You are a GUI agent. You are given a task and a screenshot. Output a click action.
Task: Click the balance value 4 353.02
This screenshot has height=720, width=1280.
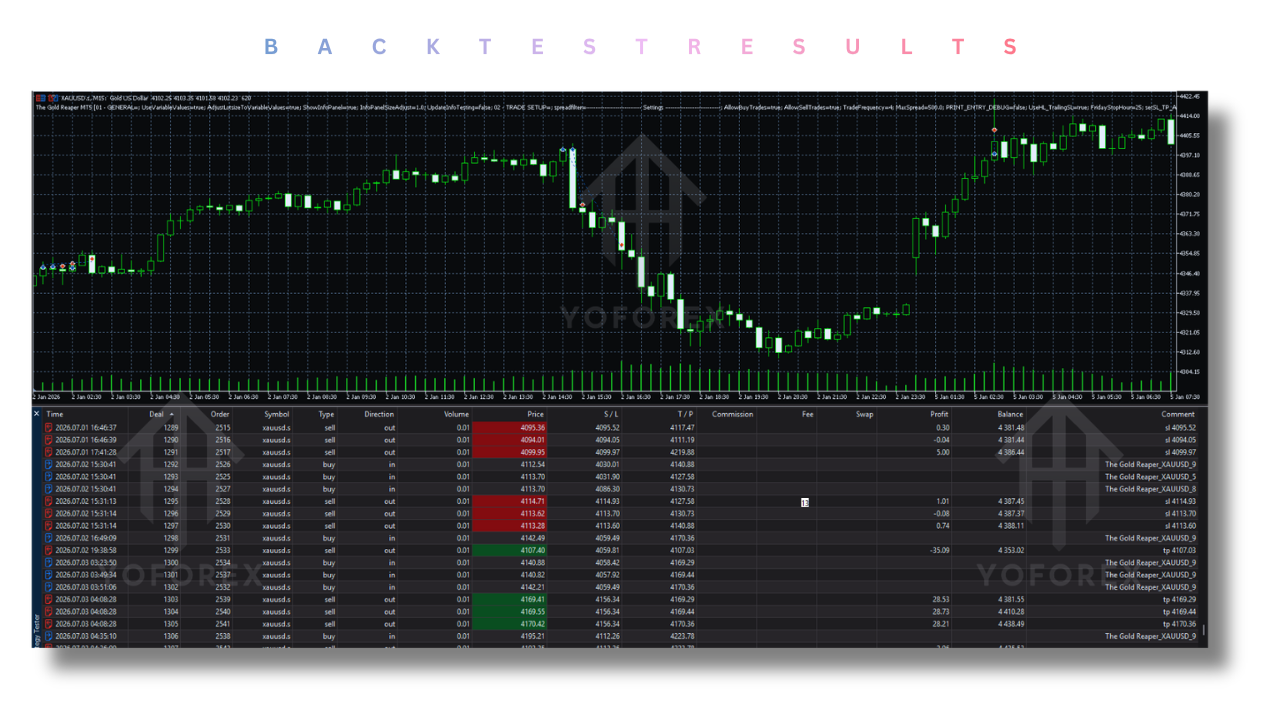1009,550
